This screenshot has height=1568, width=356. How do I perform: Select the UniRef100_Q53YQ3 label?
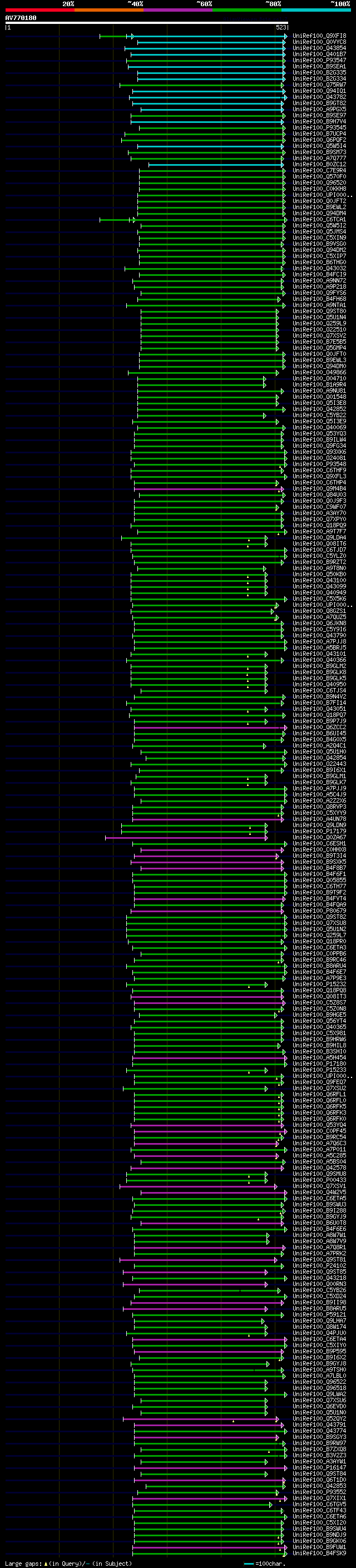[x=319, y=433]
